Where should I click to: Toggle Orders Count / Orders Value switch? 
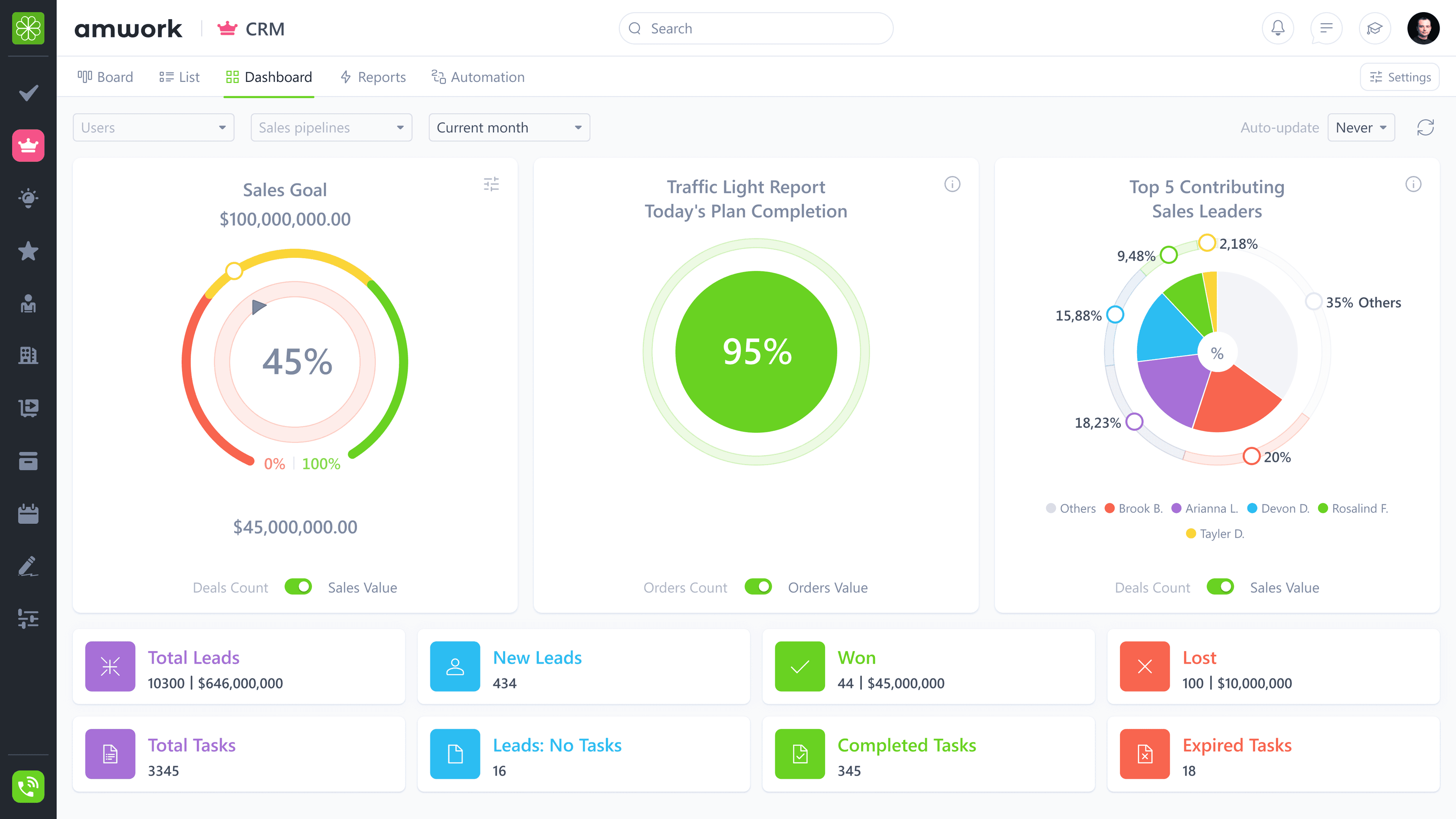coord(758,587)
